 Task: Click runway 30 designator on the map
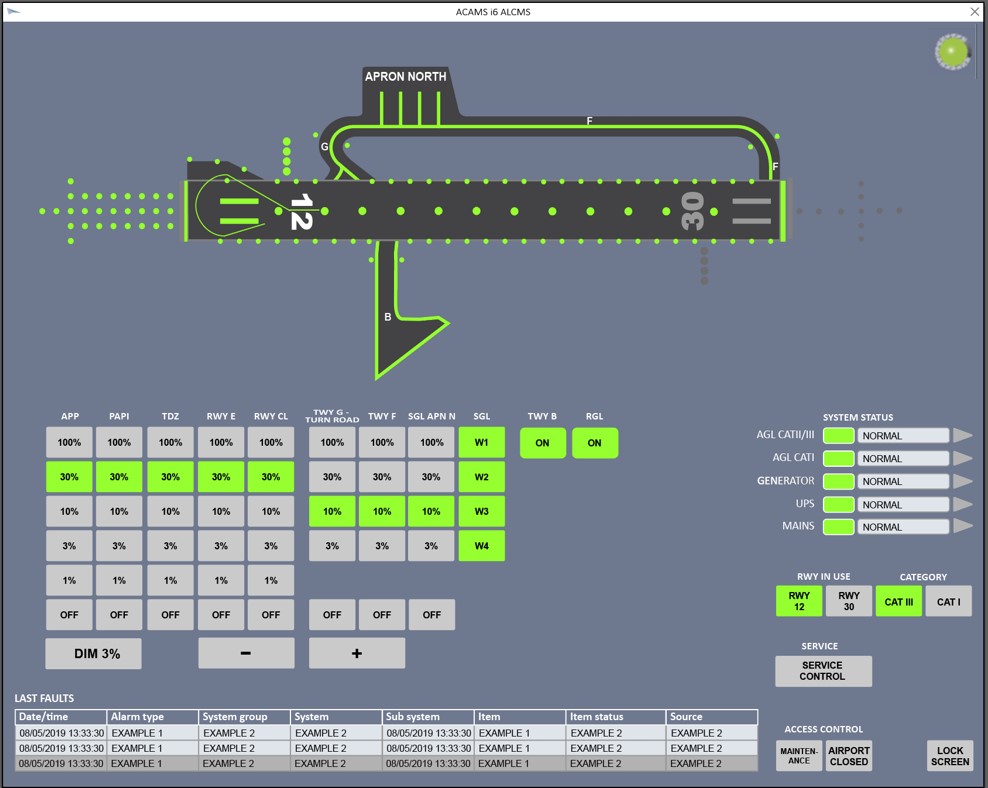[691, 212]
